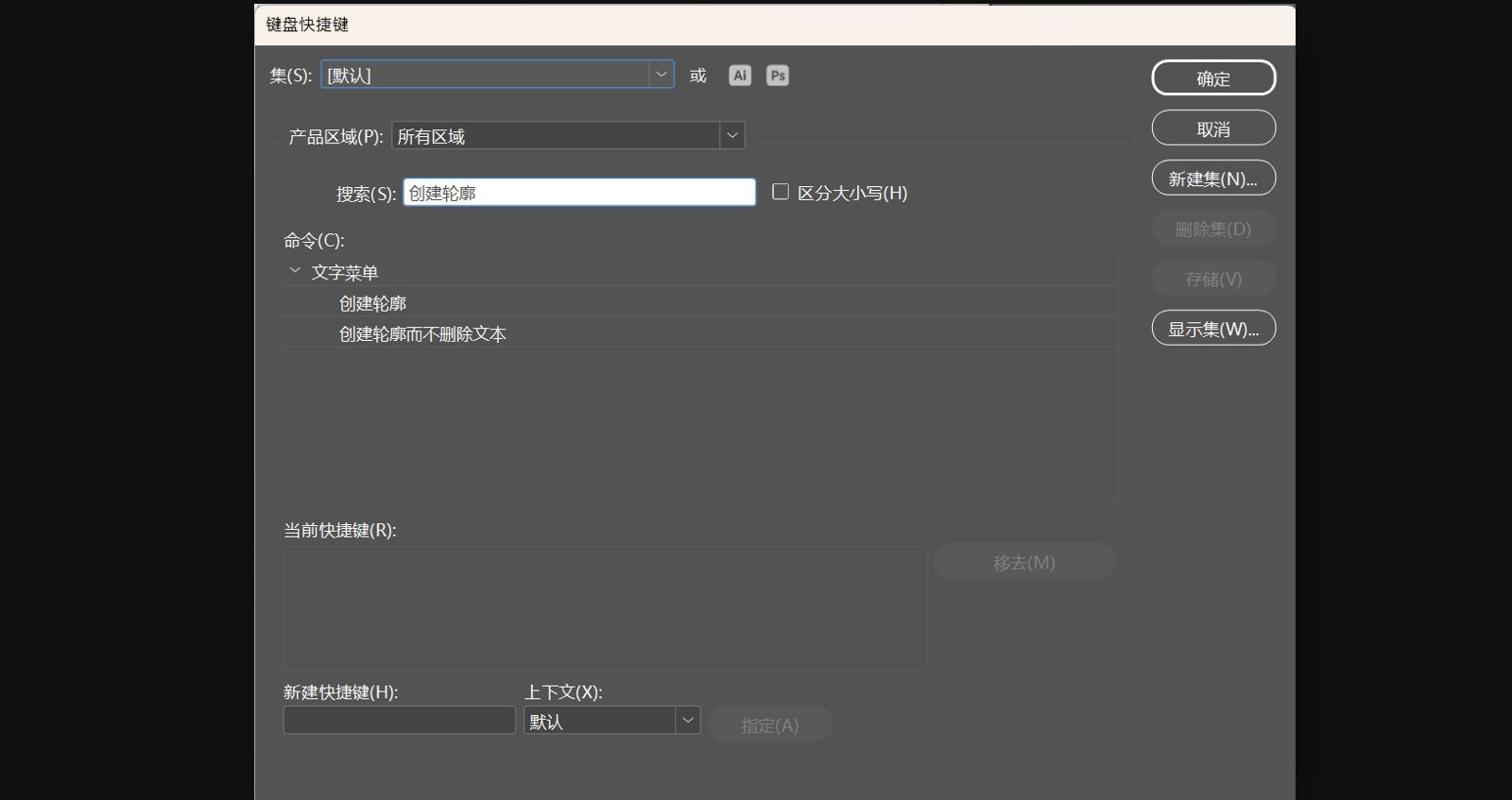Load the Photoshop shortcut set icon
The width and height of the screenshot is (1512, 800).
[778, 76]
